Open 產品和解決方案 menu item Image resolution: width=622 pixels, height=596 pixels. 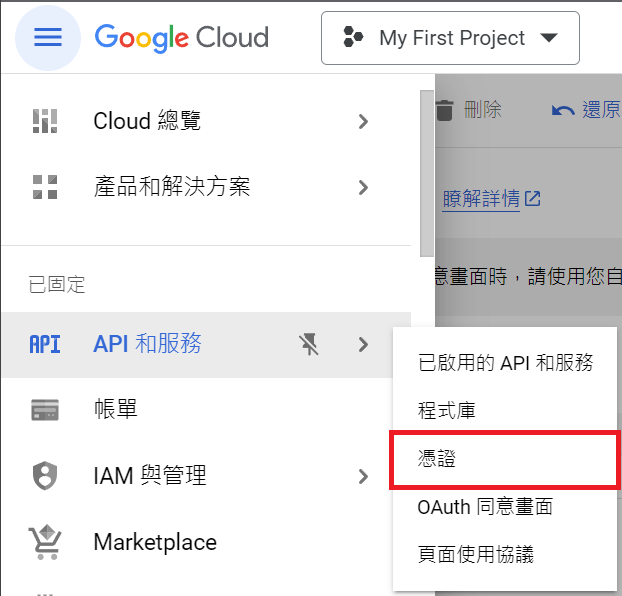coord(206,187)
